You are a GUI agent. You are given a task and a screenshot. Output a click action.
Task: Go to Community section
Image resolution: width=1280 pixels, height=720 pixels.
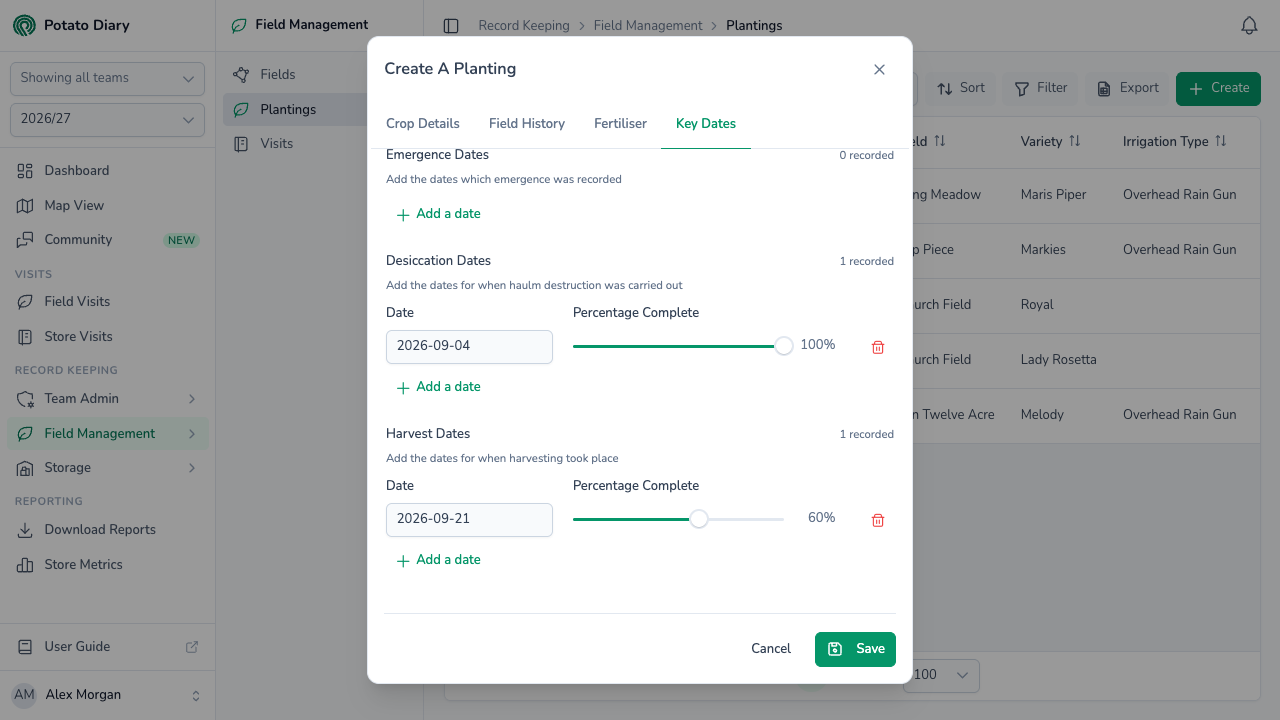pos(108,240)
